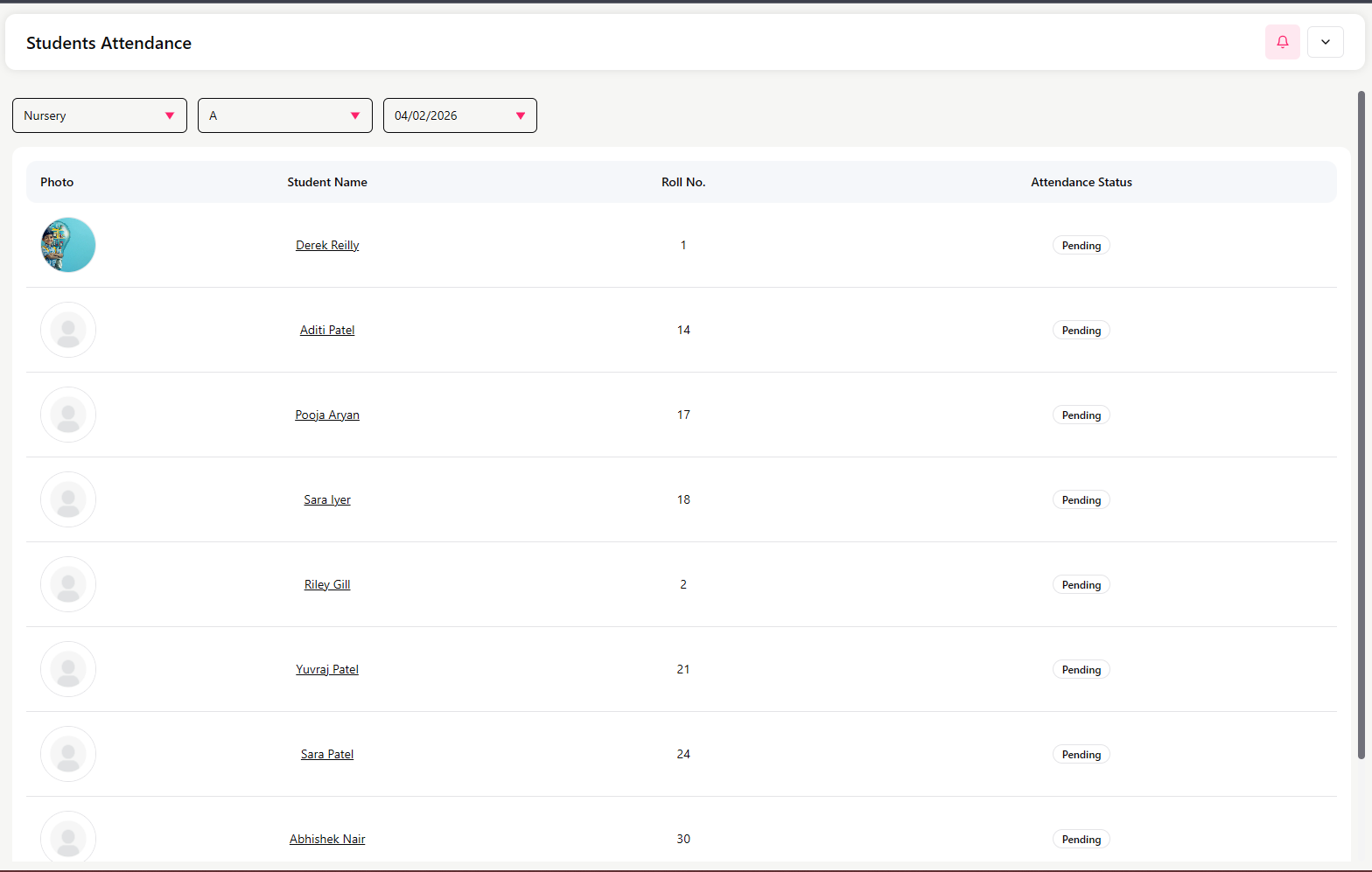
Task: Open the Nursery class dropdown
Action: coord(99,115)
